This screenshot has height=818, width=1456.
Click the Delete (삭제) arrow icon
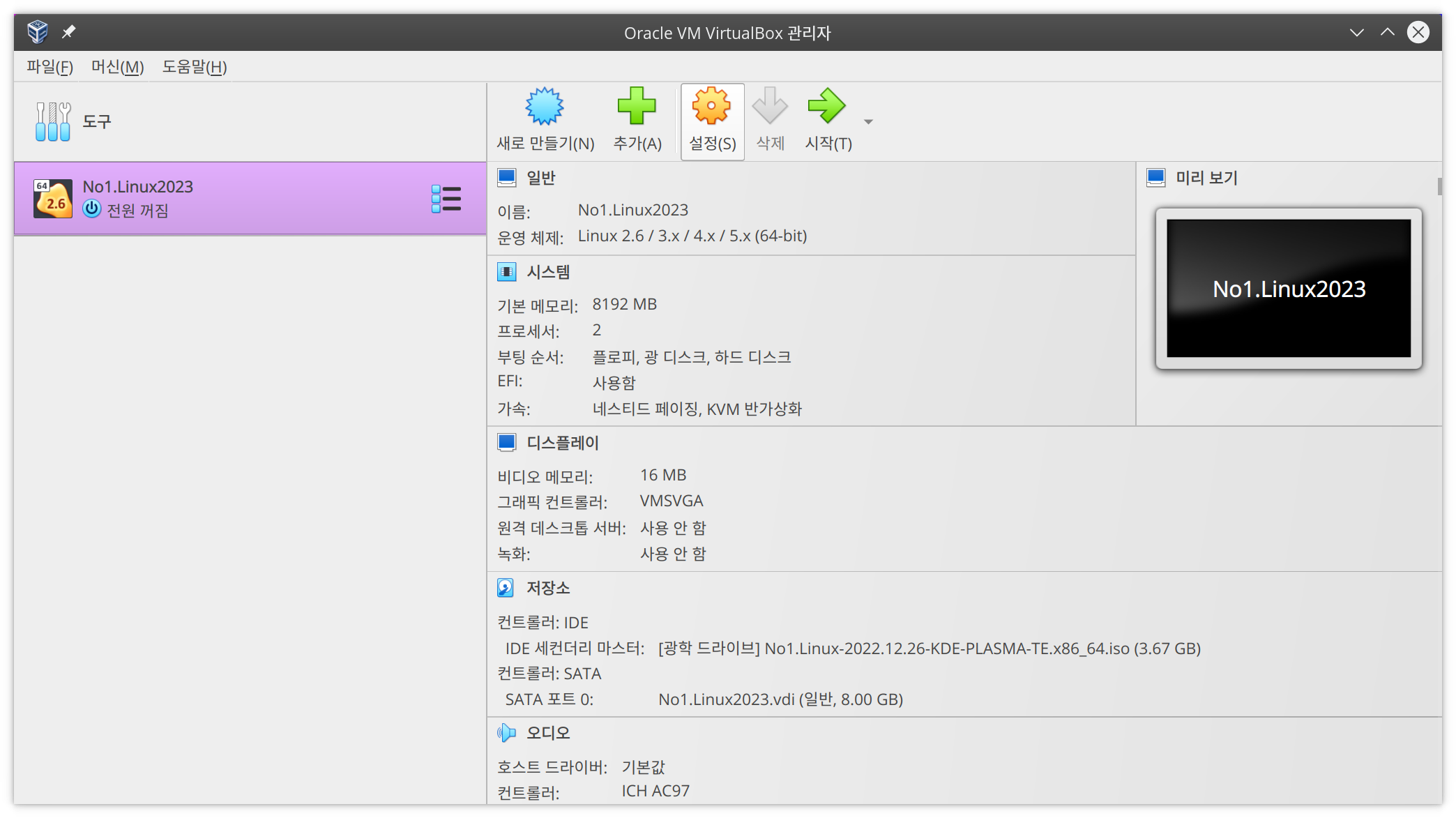click(770, 106)
